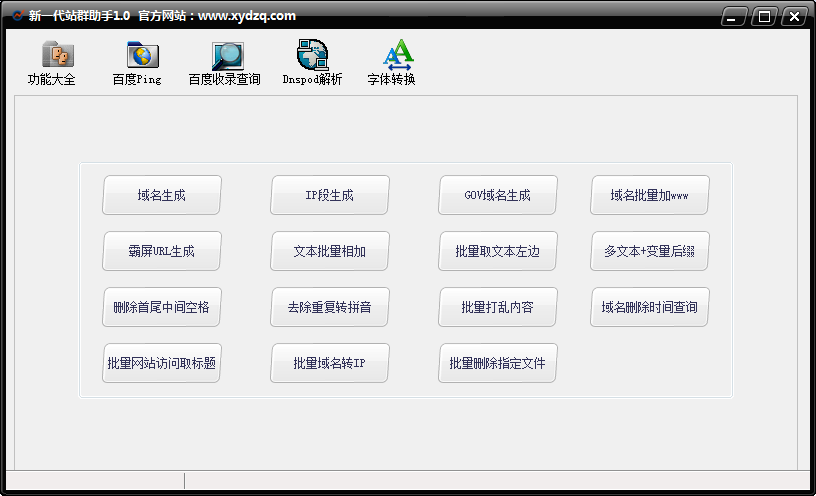Screen dimensions: 816x496
Task: Click the 批量网站访问取标题 button
Action: (162, 363)
